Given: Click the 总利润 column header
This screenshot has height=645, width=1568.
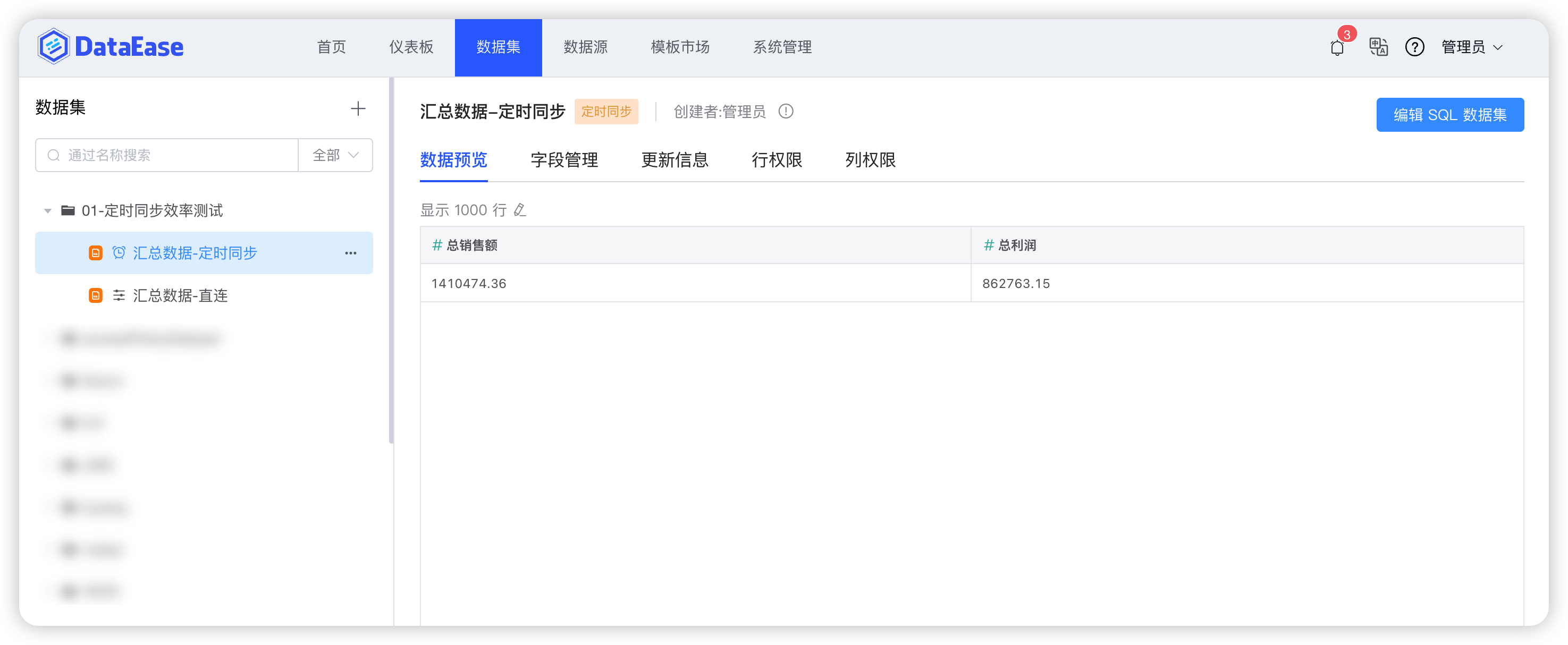Looking at the screenshot, I should (1247, 245).
